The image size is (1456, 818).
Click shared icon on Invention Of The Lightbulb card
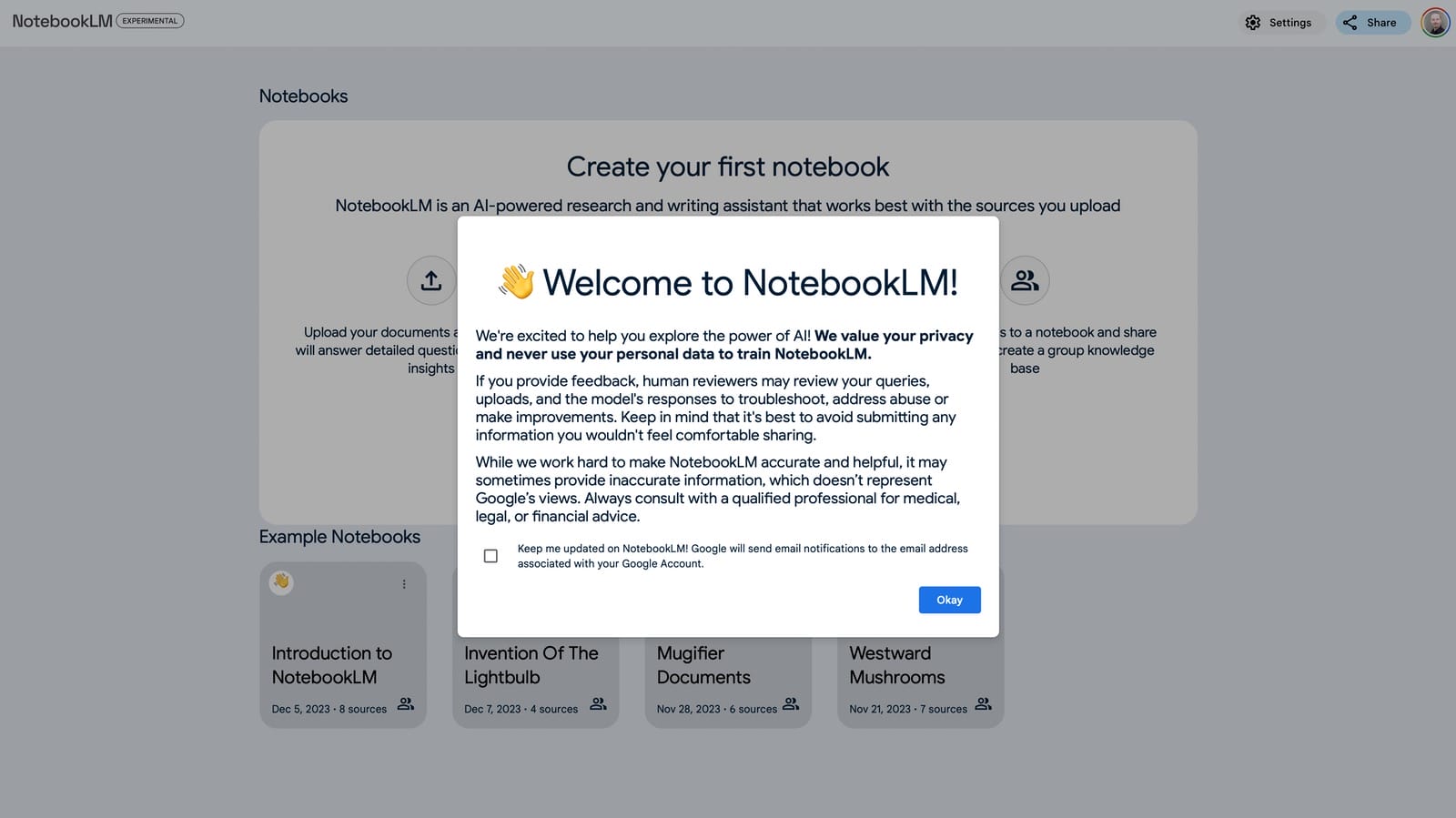pyautogui.click(x=598, y=704)
